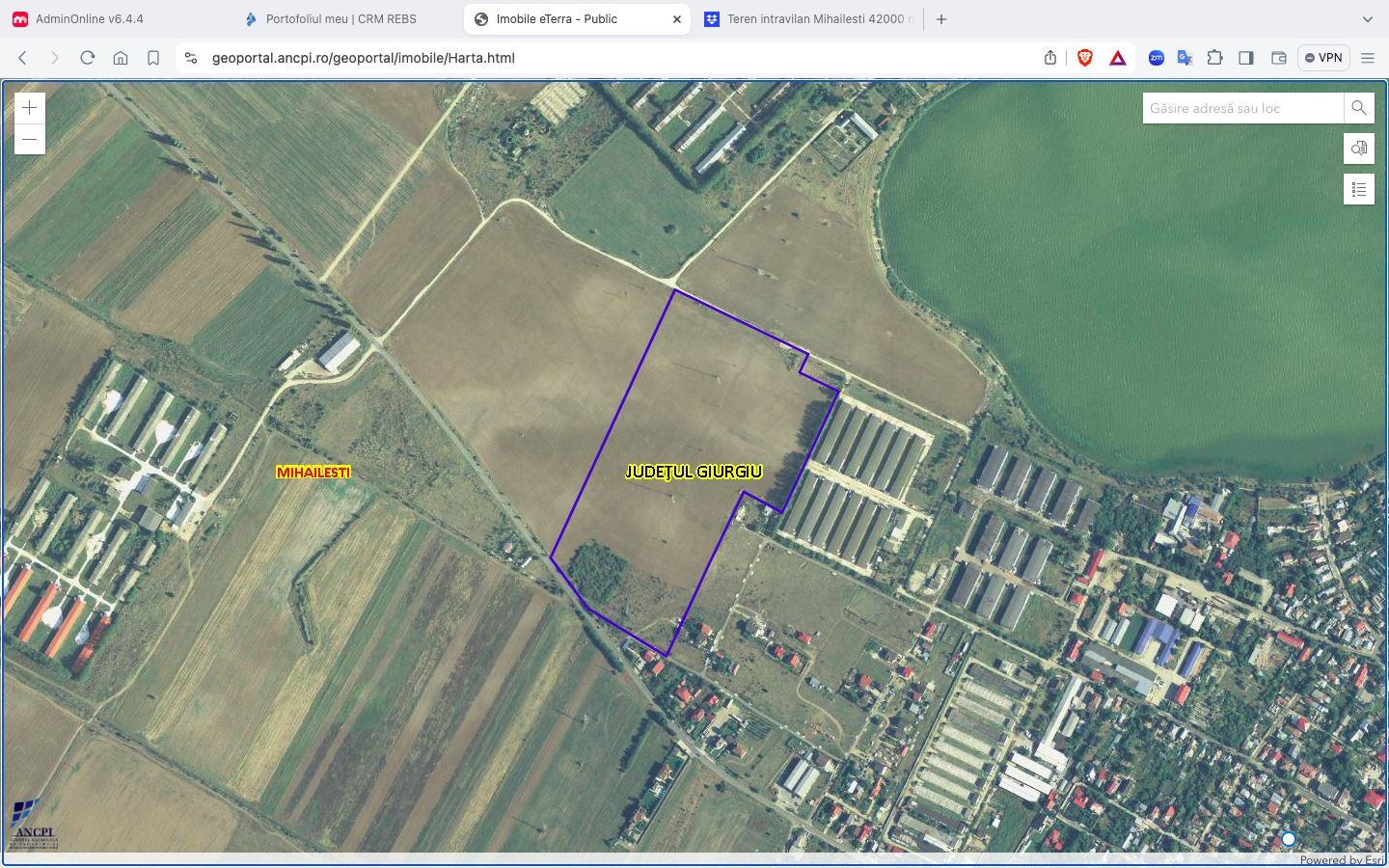The width and height of the screenshot is (1389, 868).
Task: Select the blue location dot marker
Action: pyautogui.click(x=1289, y=839)
